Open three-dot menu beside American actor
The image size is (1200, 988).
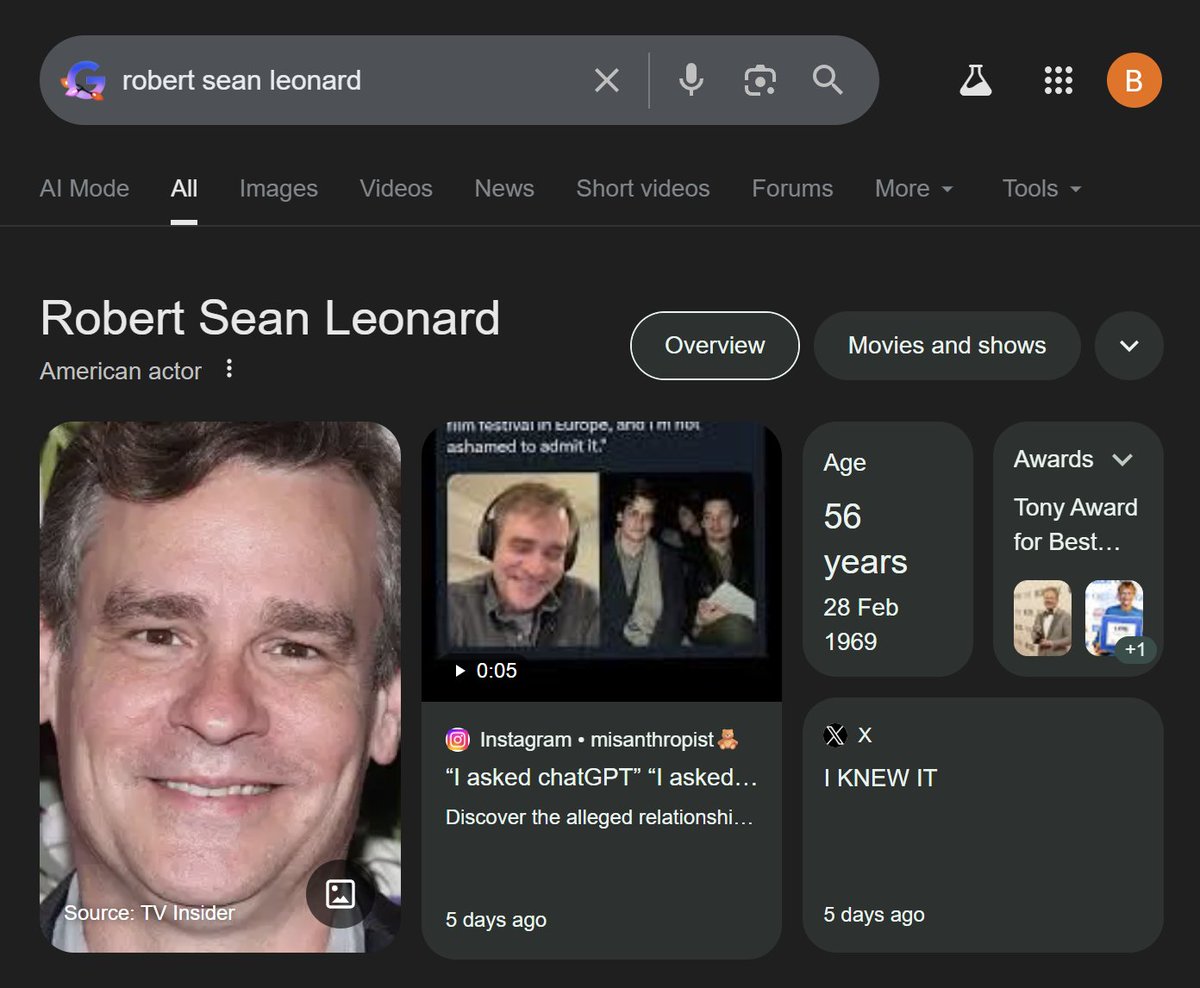point(229,369)
